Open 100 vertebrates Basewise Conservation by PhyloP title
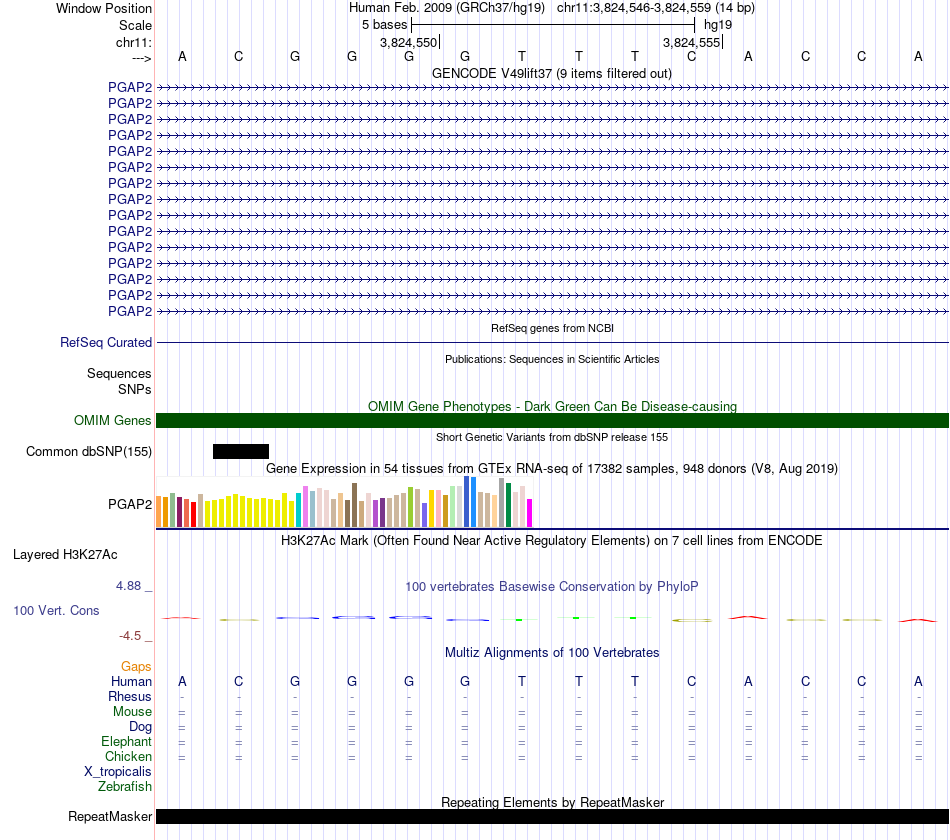This screenshot has width=950, height=840. [x=551, y=587]
